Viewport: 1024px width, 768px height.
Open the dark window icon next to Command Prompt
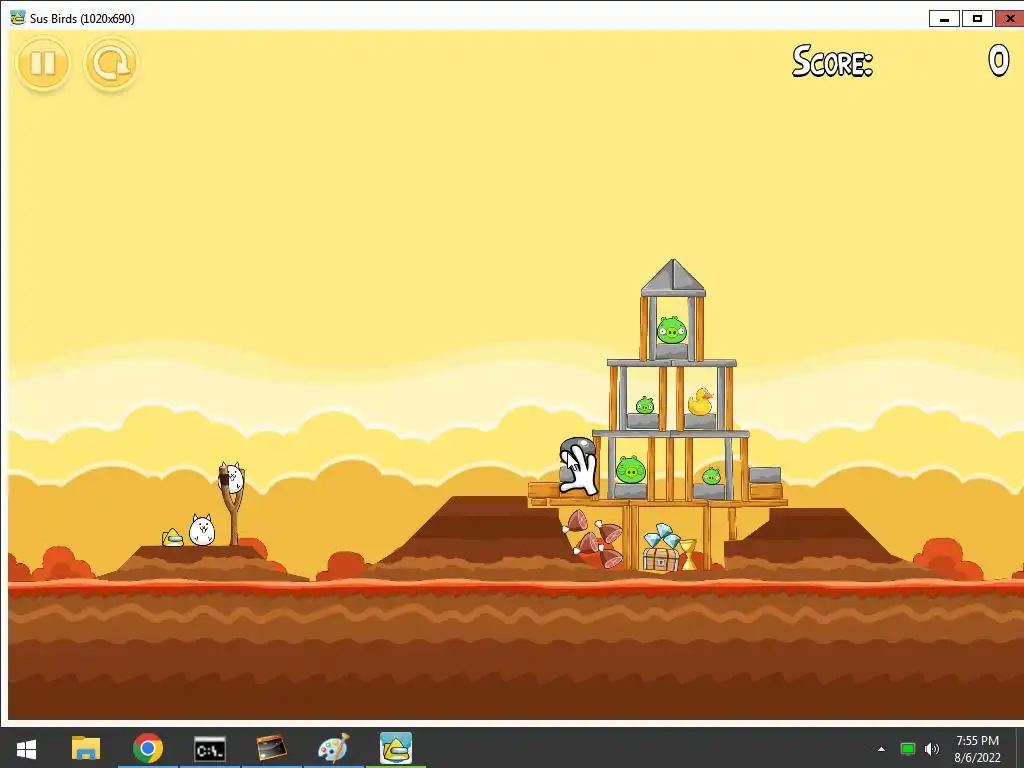tap(272, 748)
